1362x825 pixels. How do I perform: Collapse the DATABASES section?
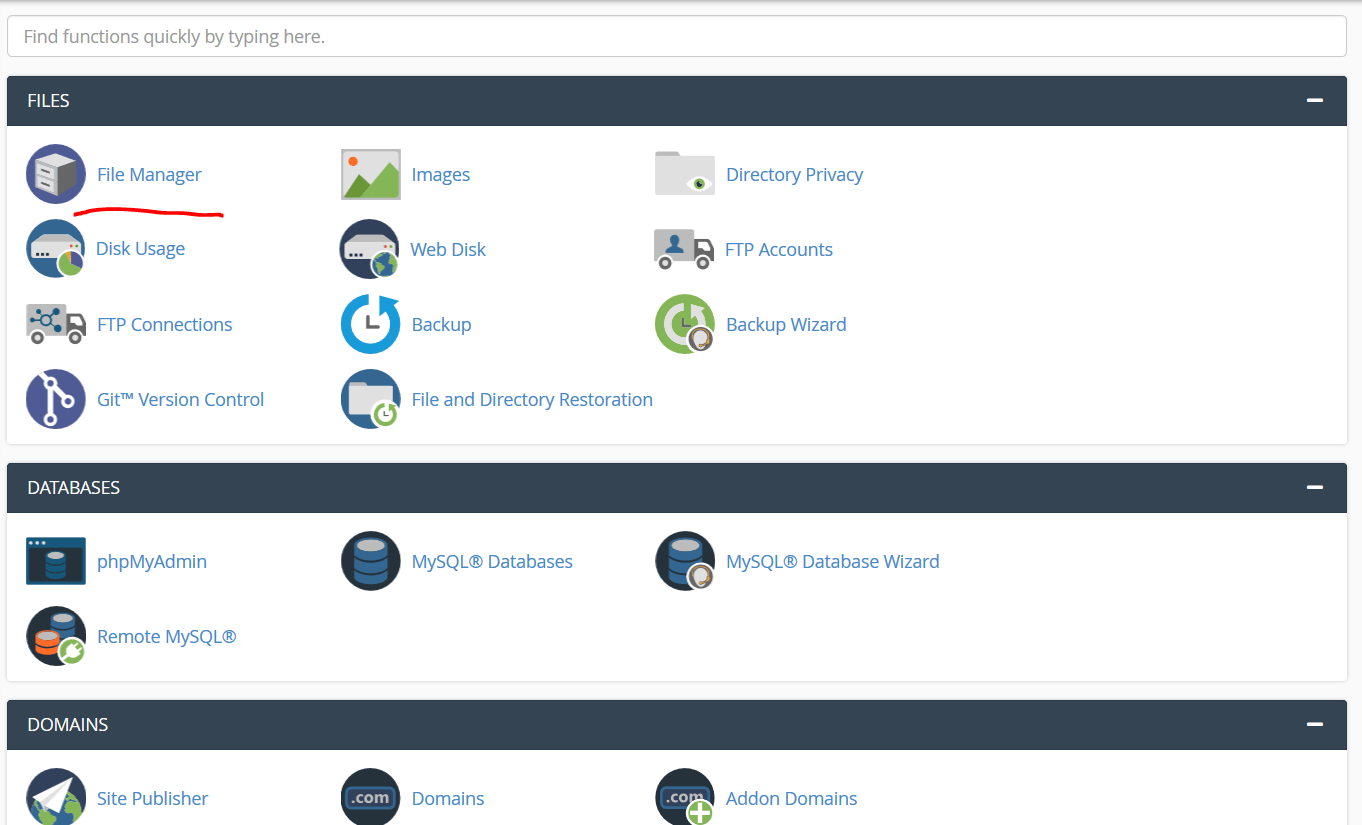tap(1315, 488)
